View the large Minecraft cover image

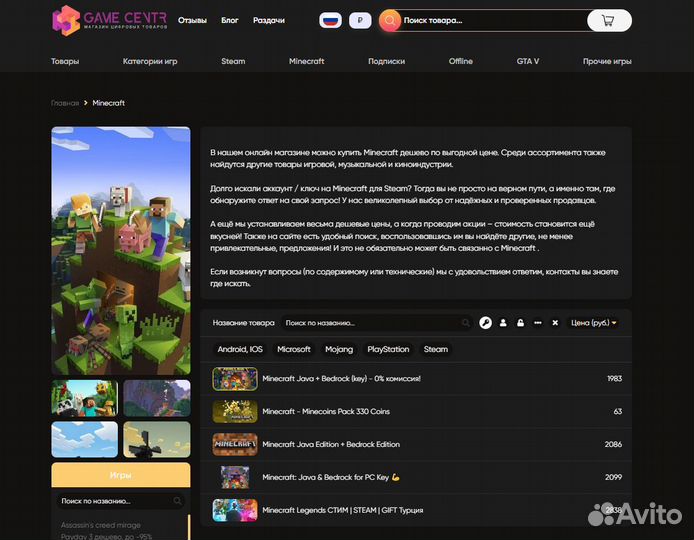tap(121, 251)
